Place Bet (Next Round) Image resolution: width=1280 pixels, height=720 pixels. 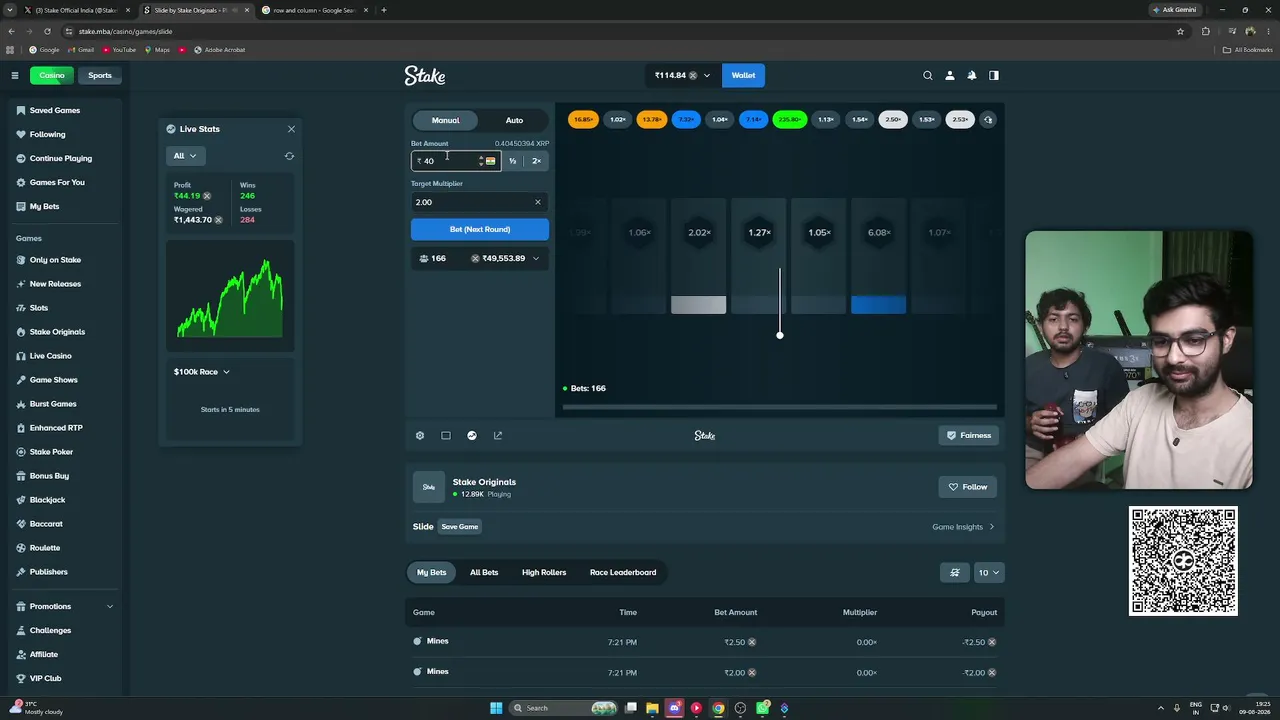480,229
